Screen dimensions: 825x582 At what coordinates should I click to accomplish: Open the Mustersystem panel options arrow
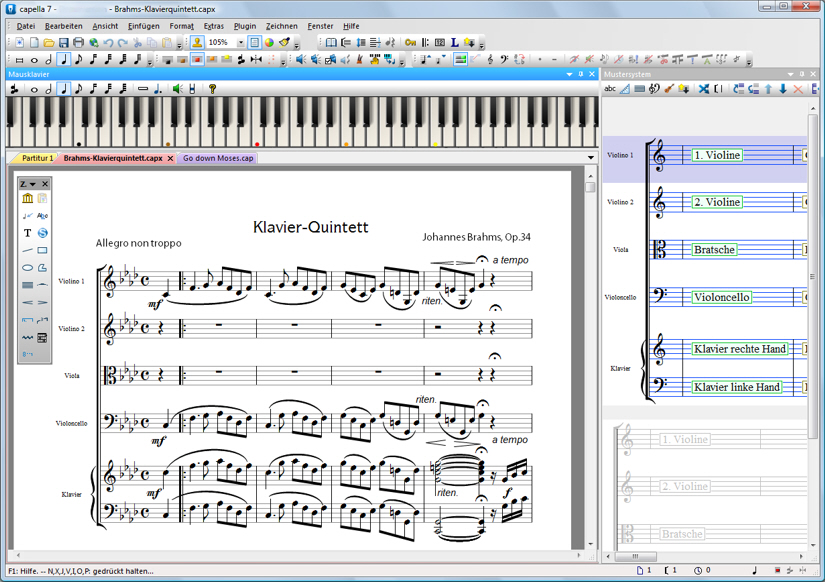coord(790,74)
